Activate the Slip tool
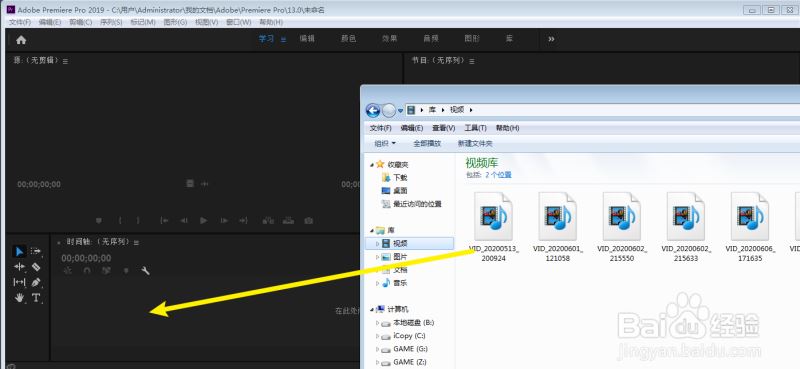 click(19, 282)
